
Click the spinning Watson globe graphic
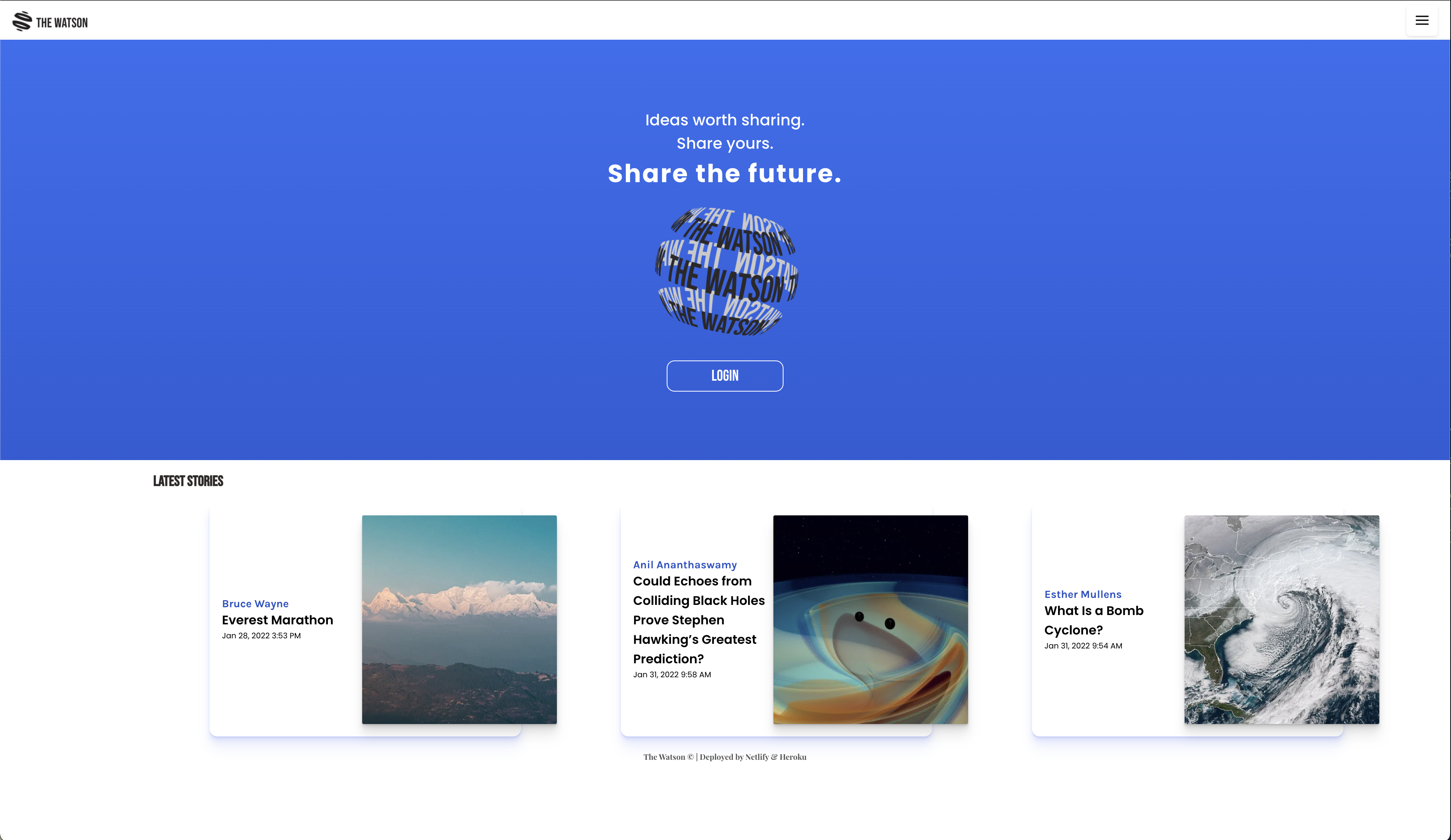[726, 272]
